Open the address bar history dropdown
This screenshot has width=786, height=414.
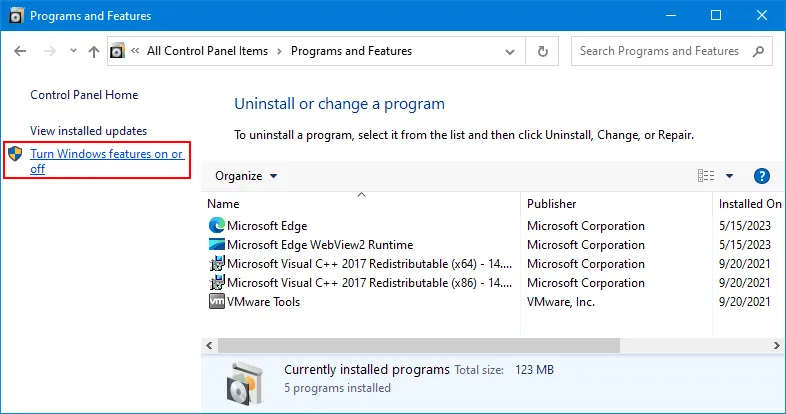point(510,51)
